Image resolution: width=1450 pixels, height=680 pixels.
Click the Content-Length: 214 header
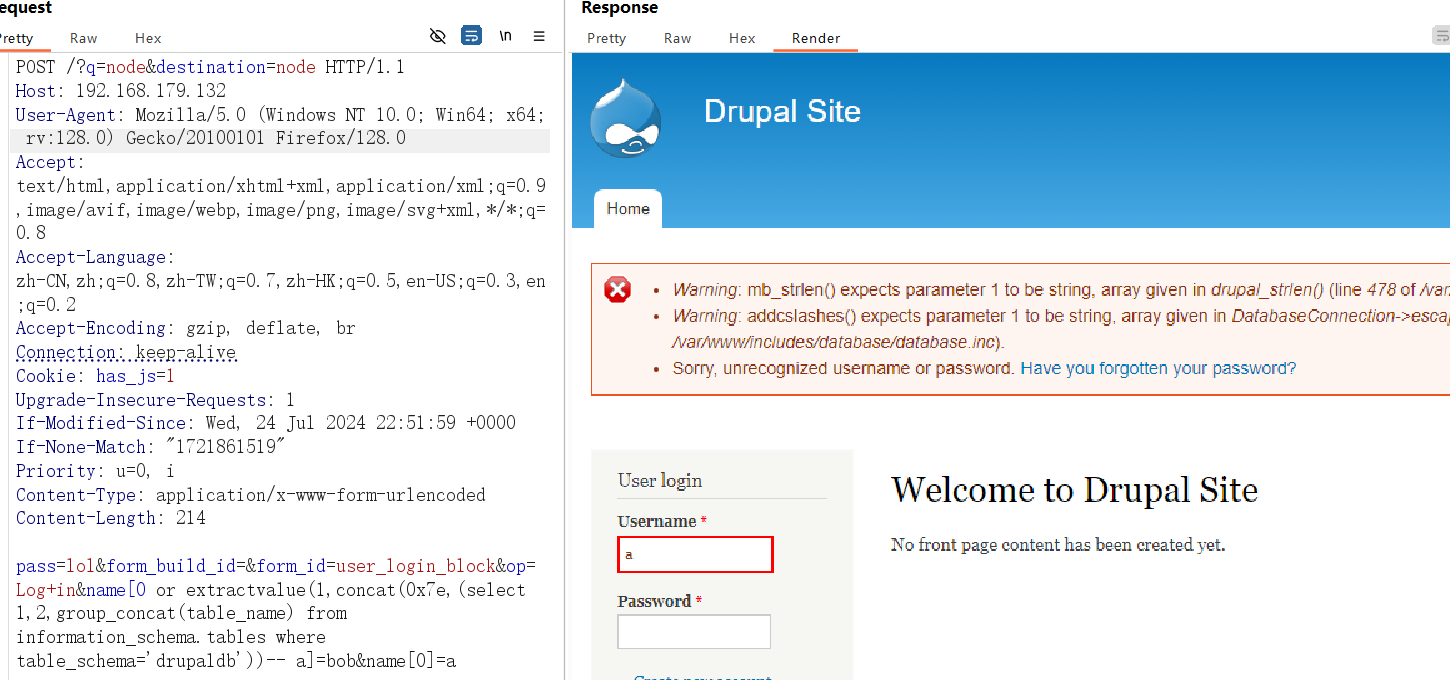(110, 518)
